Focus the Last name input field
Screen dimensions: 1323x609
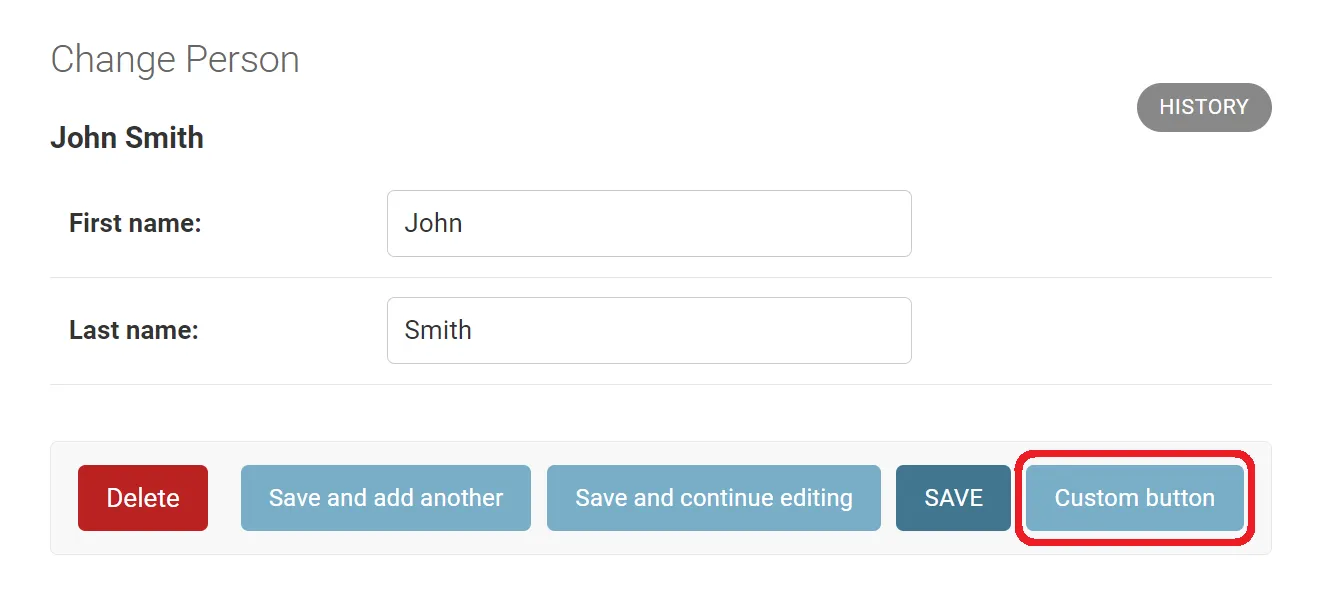649,330
